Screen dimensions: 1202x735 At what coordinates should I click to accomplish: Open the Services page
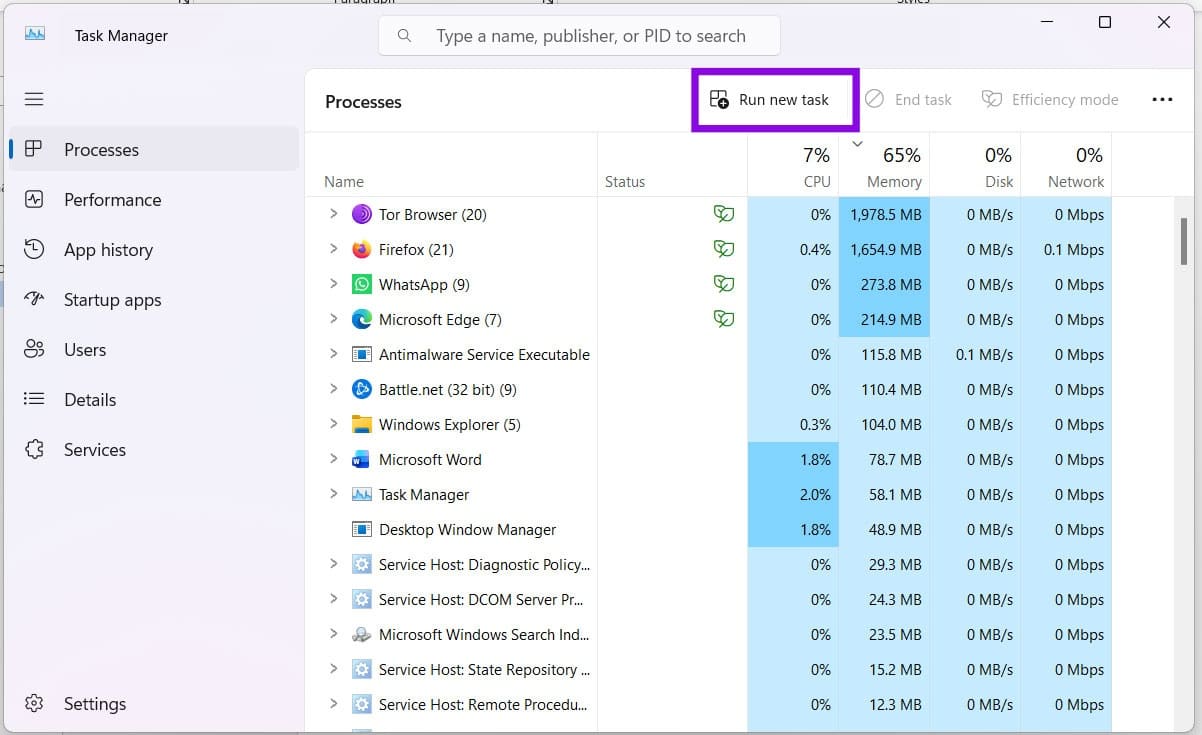(153, 449)
